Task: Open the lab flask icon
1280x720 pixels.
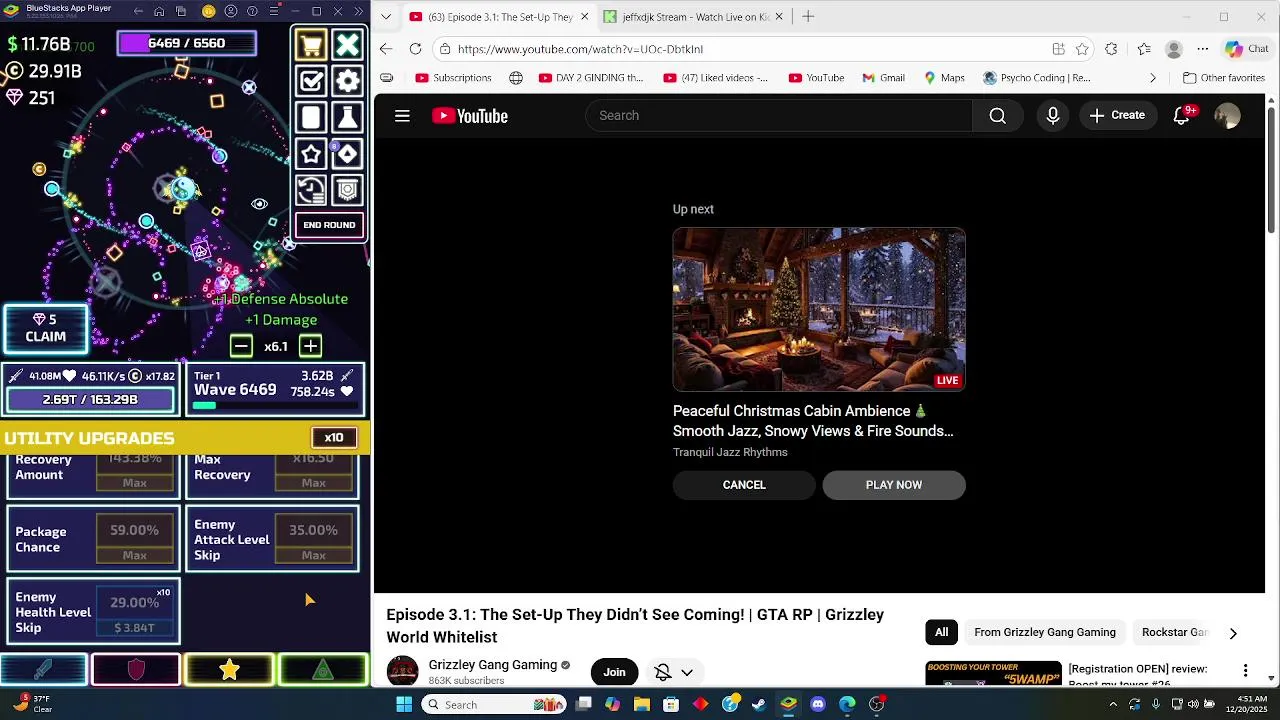Action: (347, 118)
